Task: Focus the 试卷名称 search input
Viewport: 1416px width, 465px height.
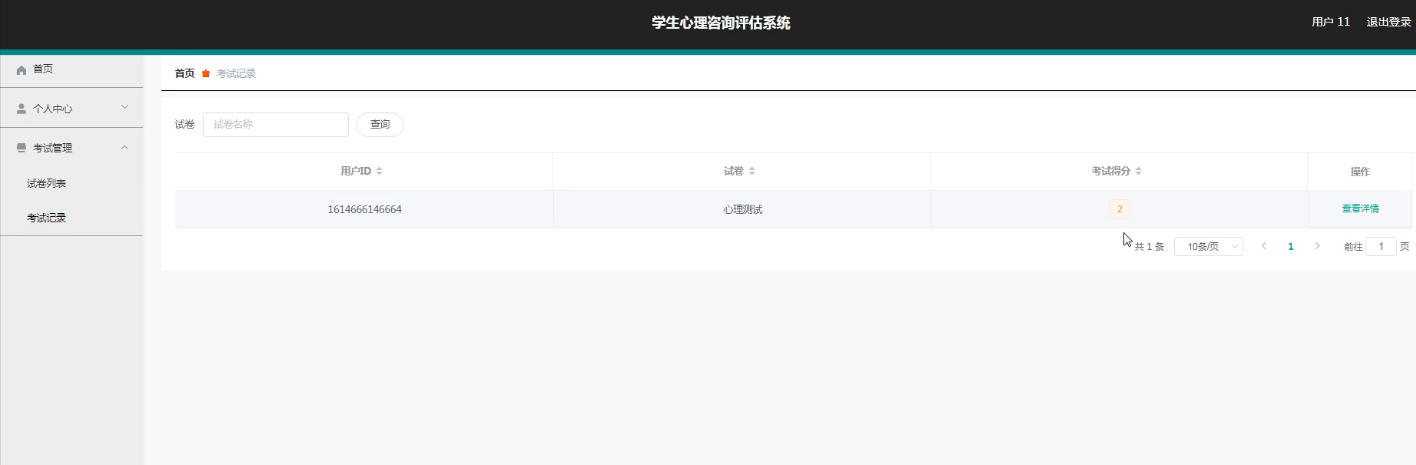Action: point(276,124)
